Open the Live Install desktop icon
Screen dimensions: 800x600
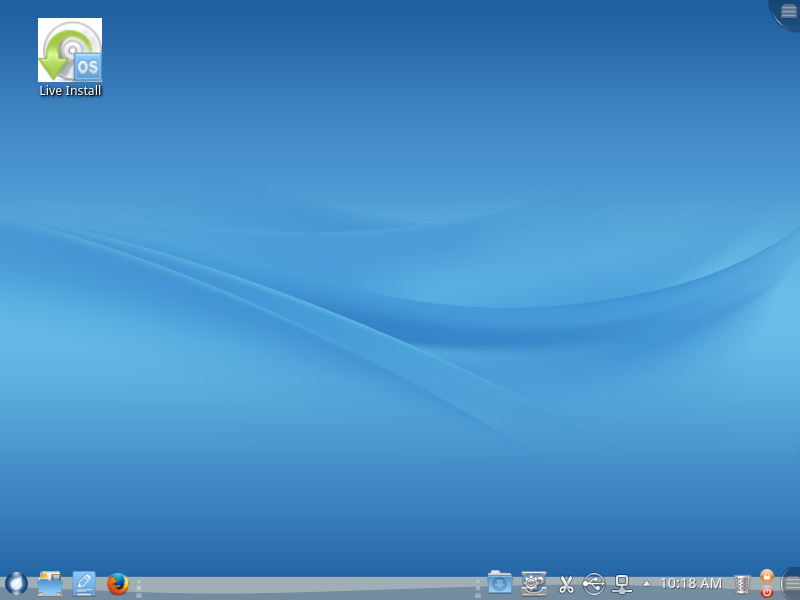point(70,50)
